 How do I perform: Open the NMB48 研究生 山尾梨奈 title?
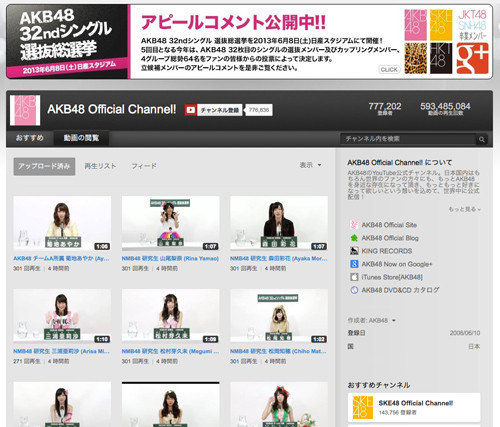point(170,258)
